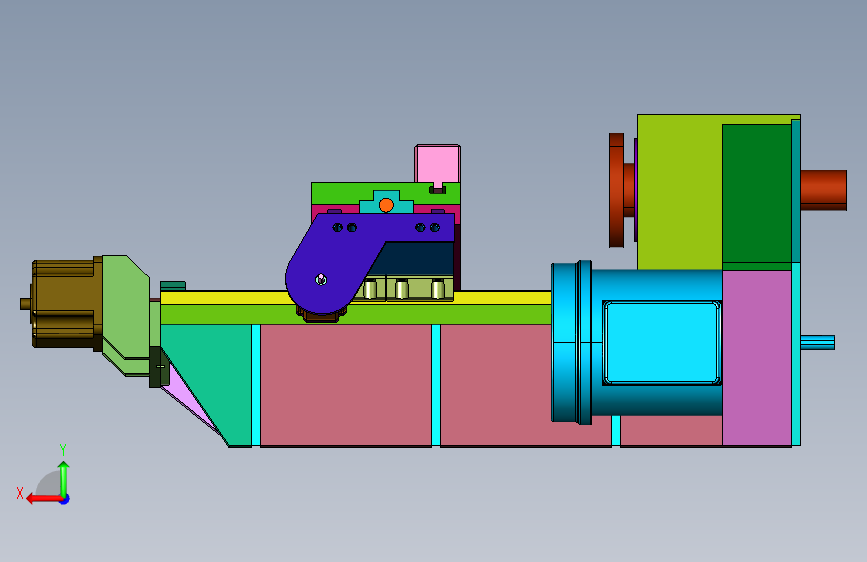Select the brown nut beneath the blue bracket
The width and height of the screenshot is (867, 562).
point(321,316)
